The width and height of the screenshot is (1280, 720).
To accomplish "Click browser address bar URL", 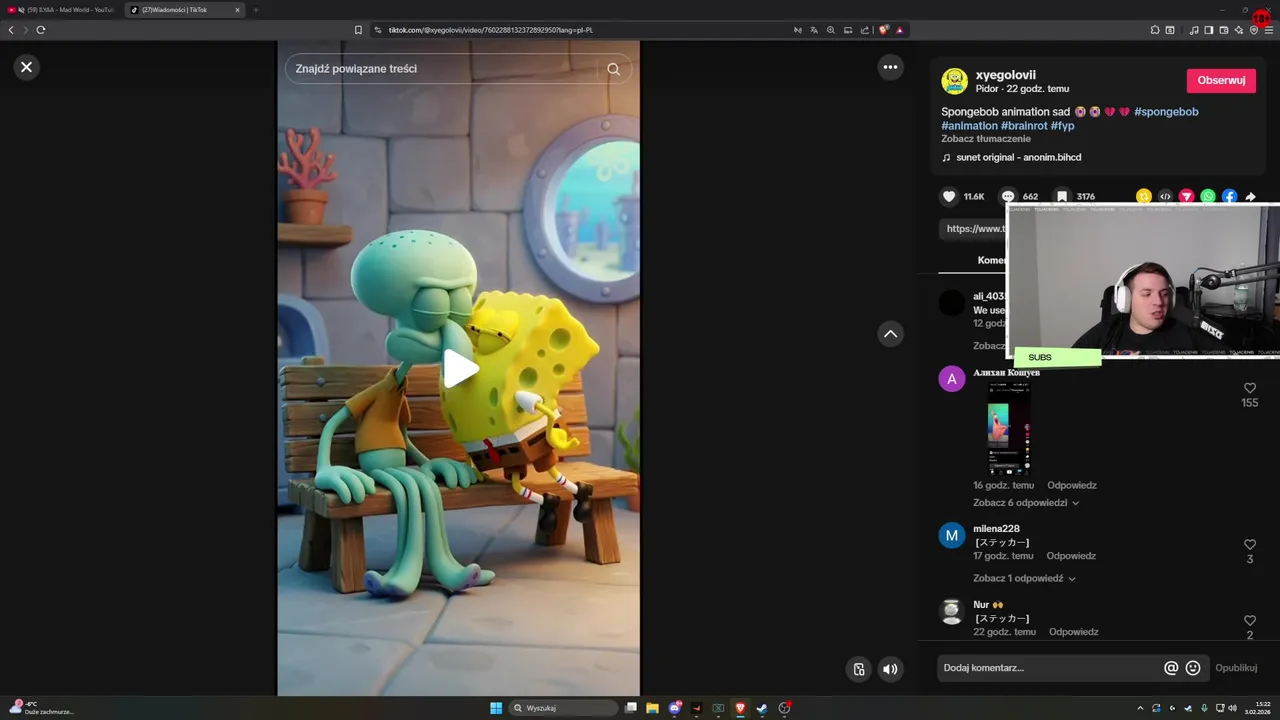I will tap(491, 30).
